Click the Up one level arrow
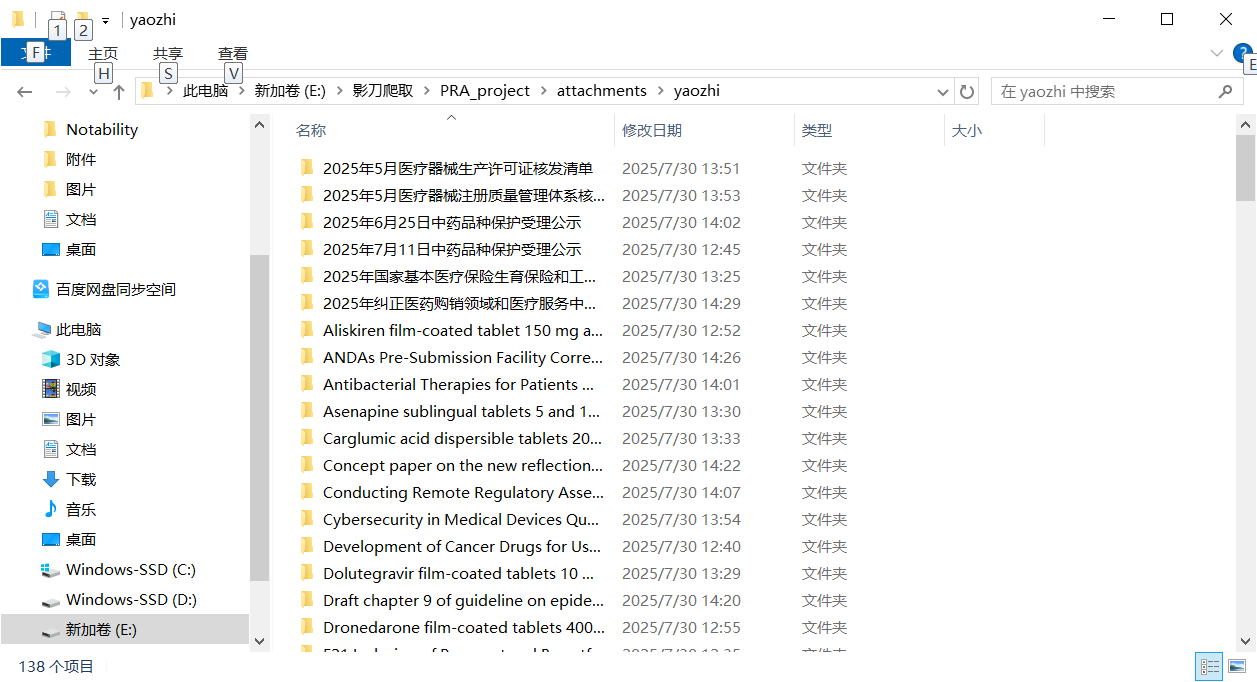The height and width of the screenshot is (682, 1257). click(x=119, y=92)
